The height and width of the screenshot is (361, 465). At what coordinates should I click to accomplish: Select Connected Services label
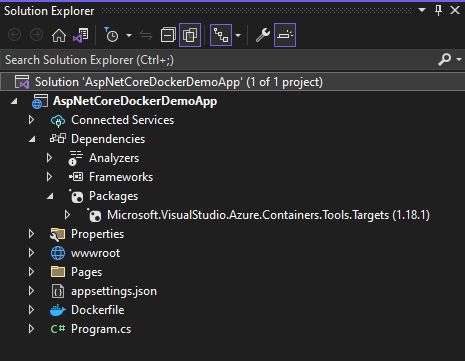tap(122, 120)
